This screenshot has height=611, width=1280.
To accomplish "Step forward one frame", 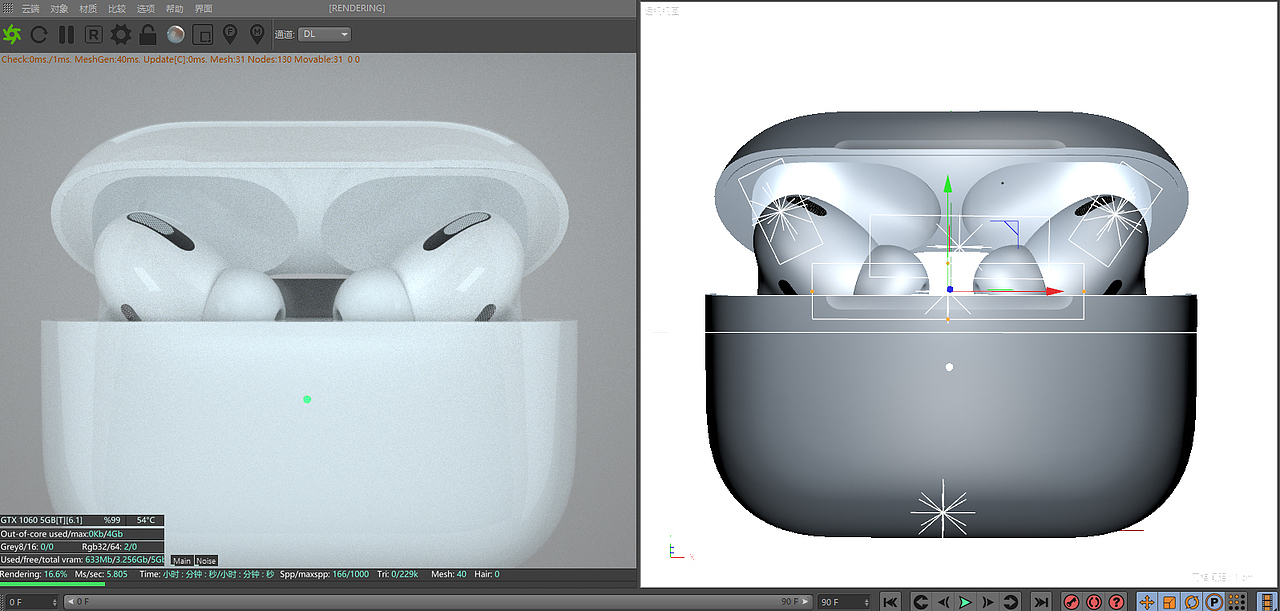I will (988, 602).
